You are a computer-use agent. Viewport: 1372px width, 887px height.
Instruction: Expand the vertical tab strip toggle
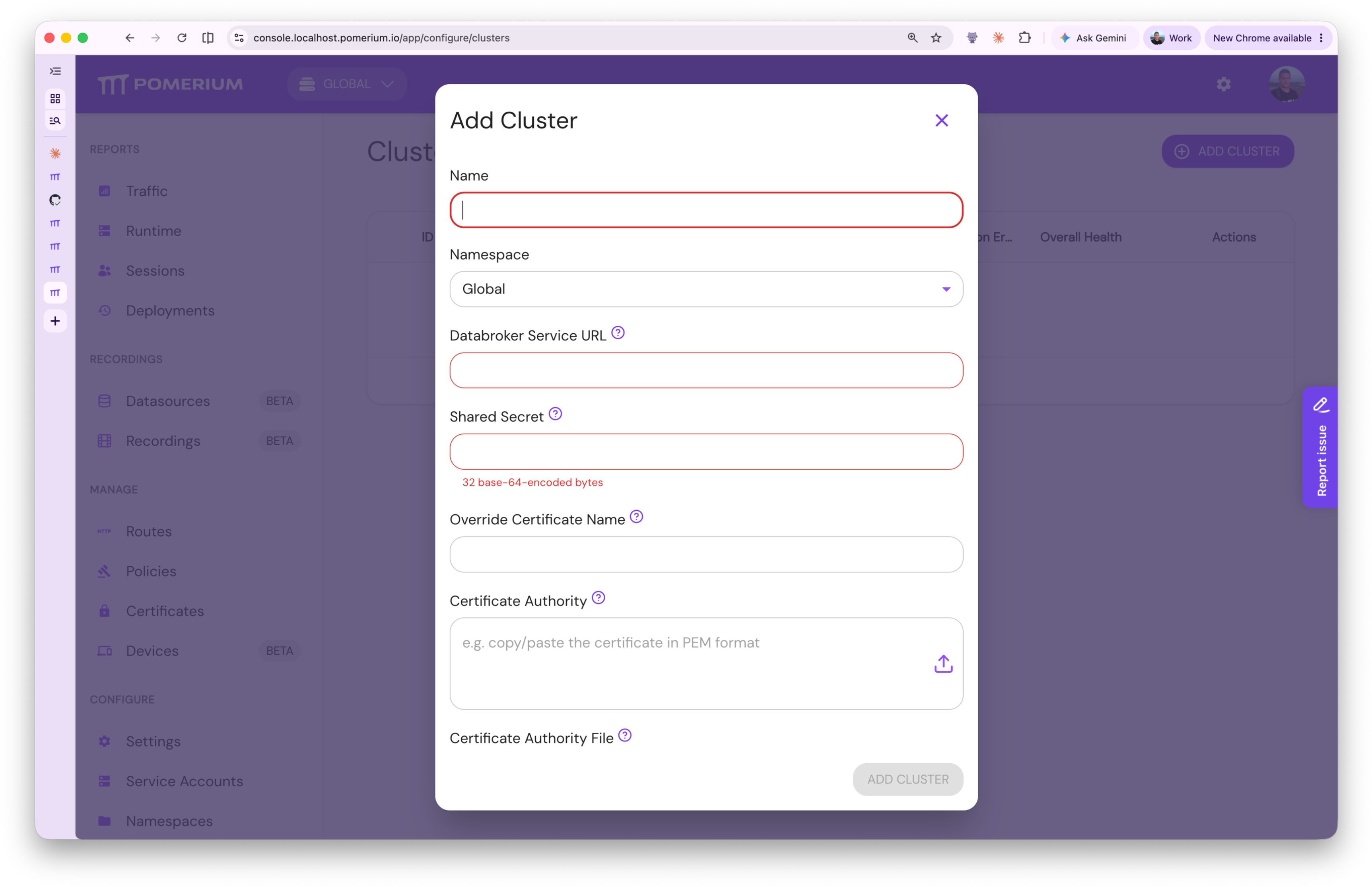55,72
